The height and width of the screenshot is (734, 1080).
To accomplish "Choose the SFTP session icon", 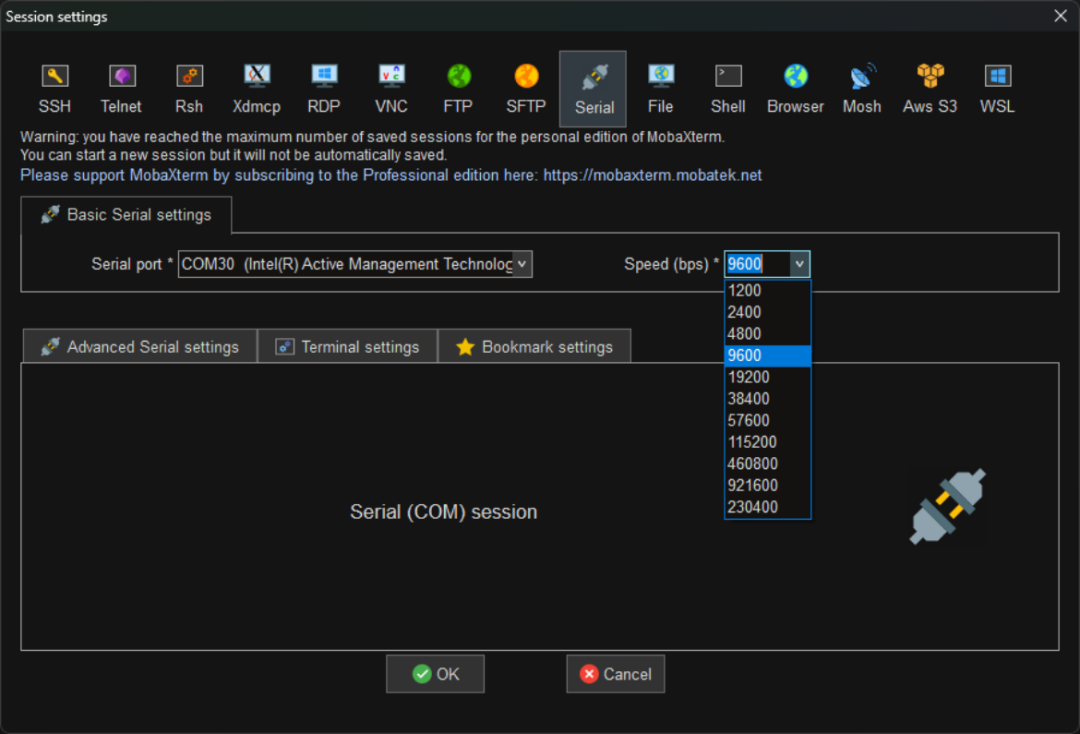I will 526,88.
